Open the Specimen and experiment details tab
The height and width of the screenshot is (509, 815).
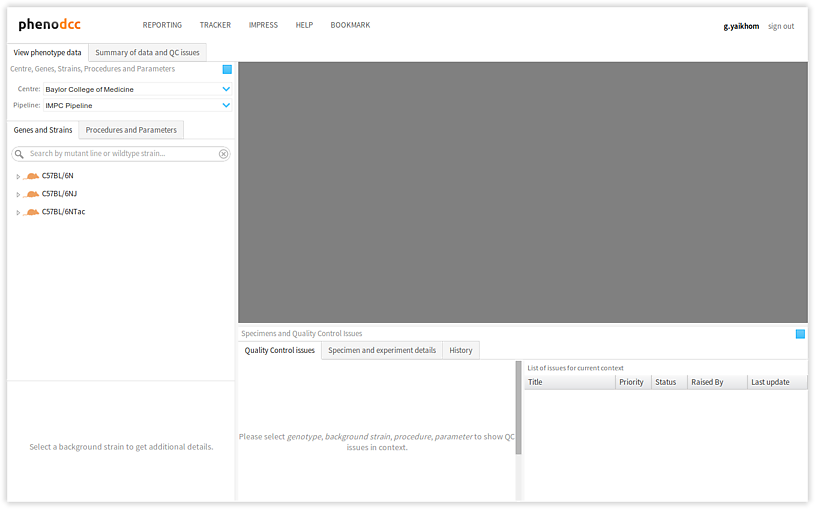[382, 351]
